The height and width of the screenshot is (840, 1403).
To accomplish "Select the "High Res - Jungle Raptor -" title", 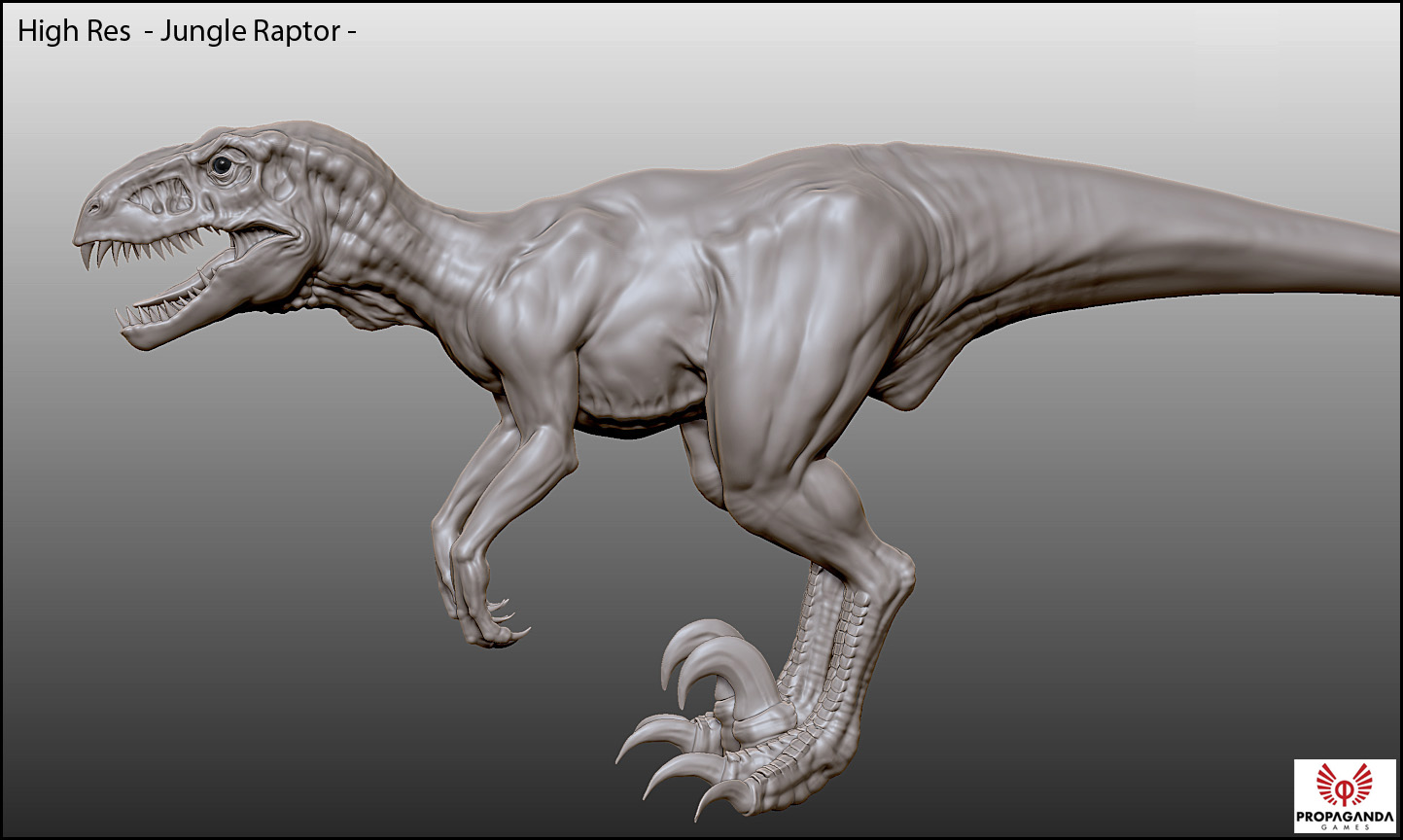I will pyautogui.click(x=187, y=31).
